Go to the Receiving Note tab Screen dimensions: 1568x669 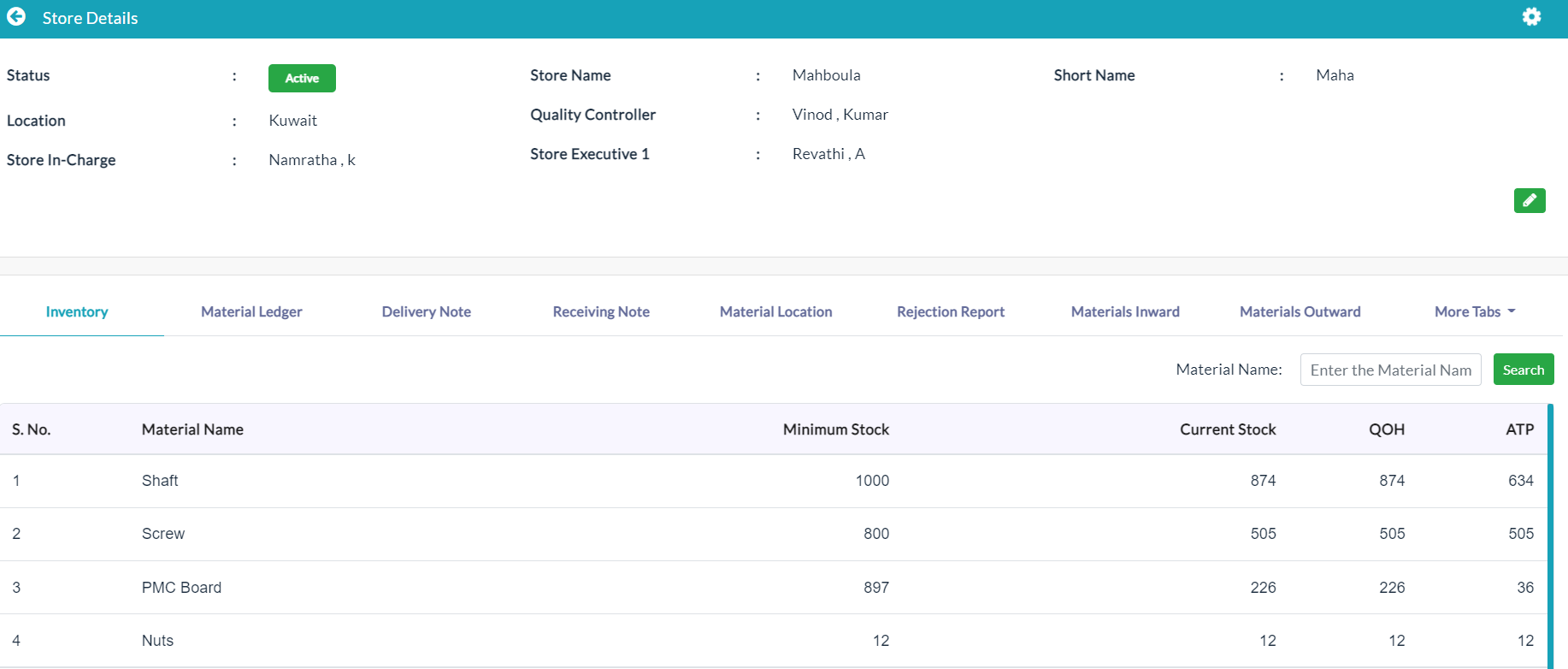pyautogui.click(x=601, y=311)
